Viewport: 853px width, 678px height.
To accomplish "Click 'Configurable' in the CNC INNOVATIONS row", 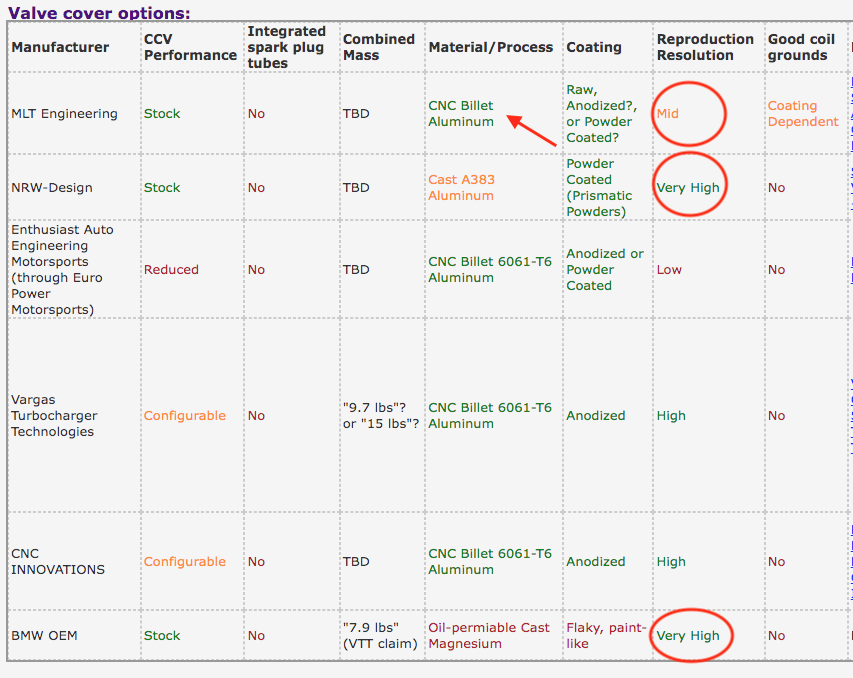I will pyautogui.click(x=184, y=562).
